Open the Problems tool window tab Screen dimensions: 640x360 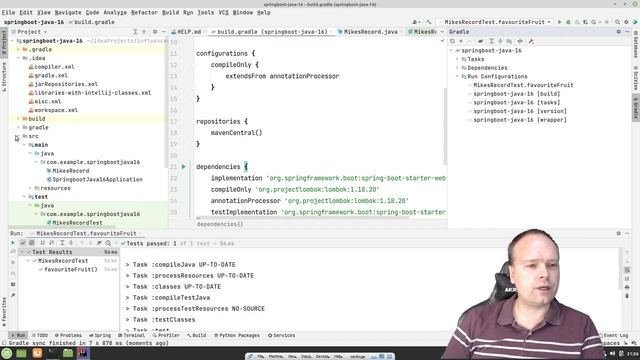(68, 336)
